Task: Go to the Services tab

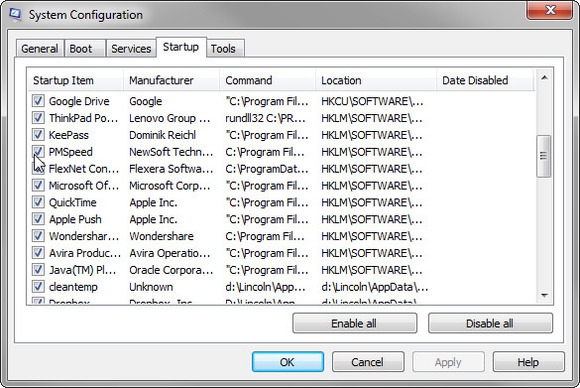Action: coord(131,48)
